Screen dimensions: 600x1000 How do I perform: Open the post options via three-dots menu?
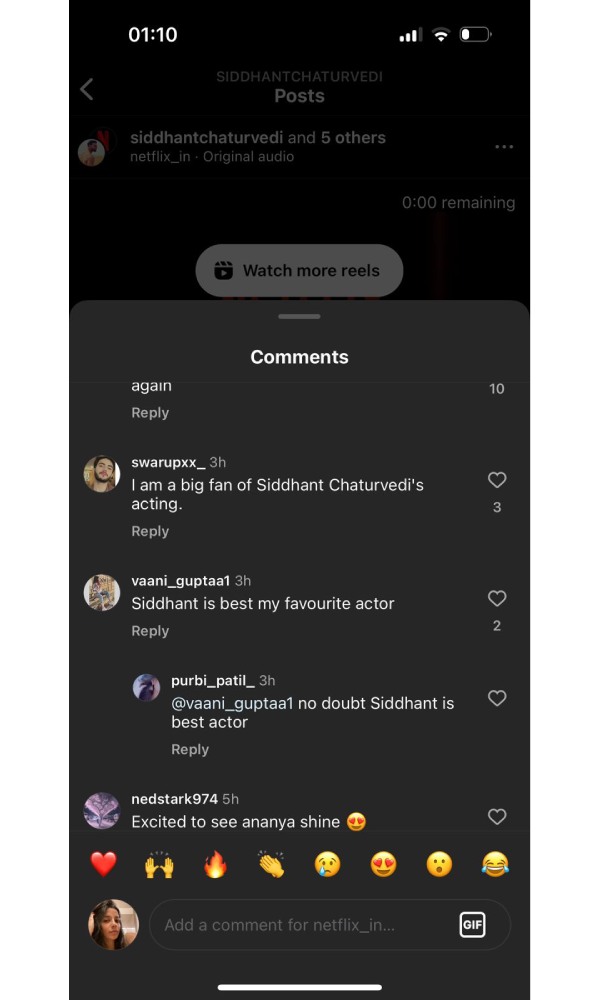(x=503, y=146)
